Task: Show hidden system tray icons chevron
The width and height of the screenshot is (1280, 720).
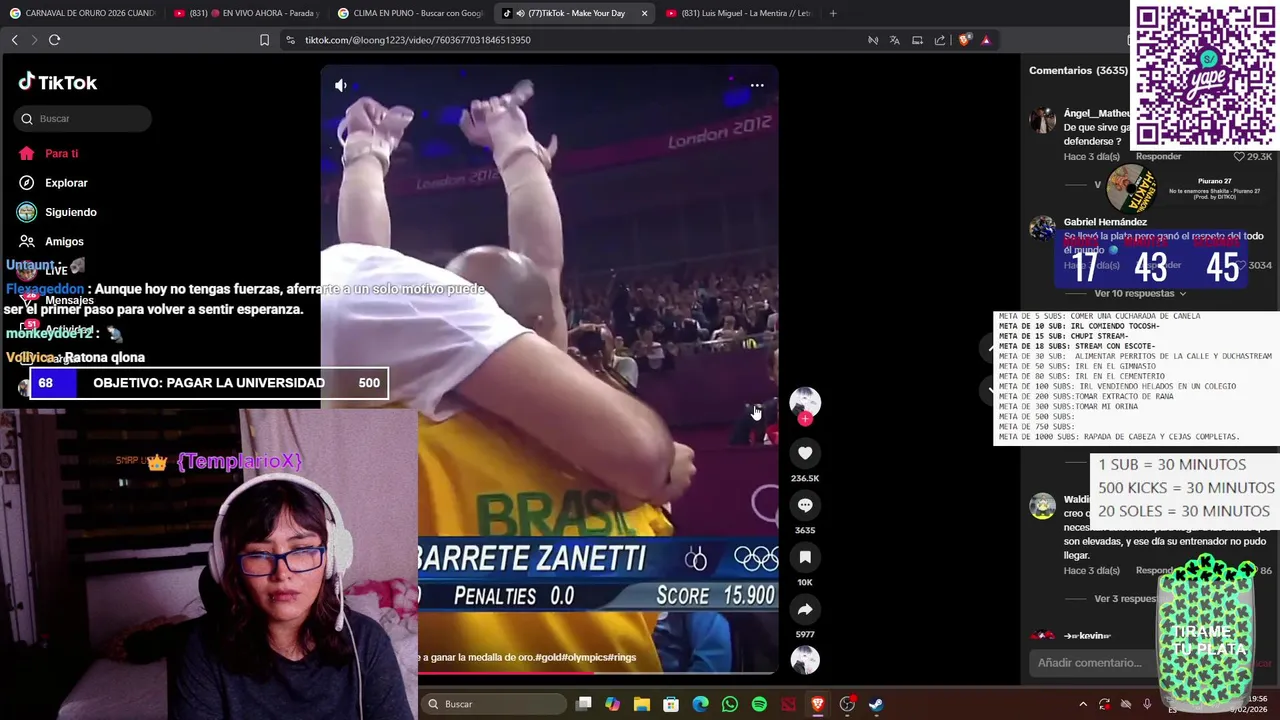Action: pos(1082,704)
